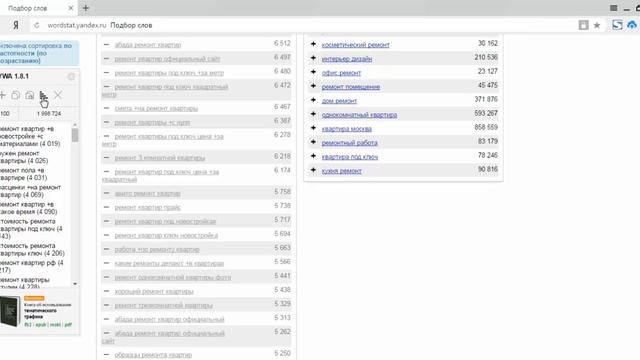Screen dimensions: 640x360
Task: Open the reader mode icon in the address bar
Action: tap(584, 25)
